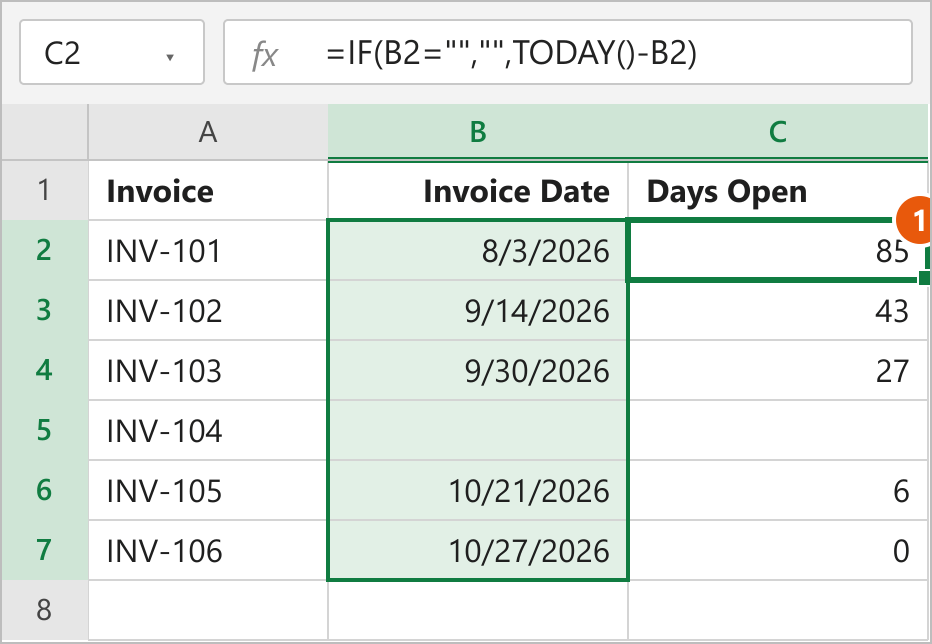
Task: Select cell INV-105
Action: tap(208, 490)
